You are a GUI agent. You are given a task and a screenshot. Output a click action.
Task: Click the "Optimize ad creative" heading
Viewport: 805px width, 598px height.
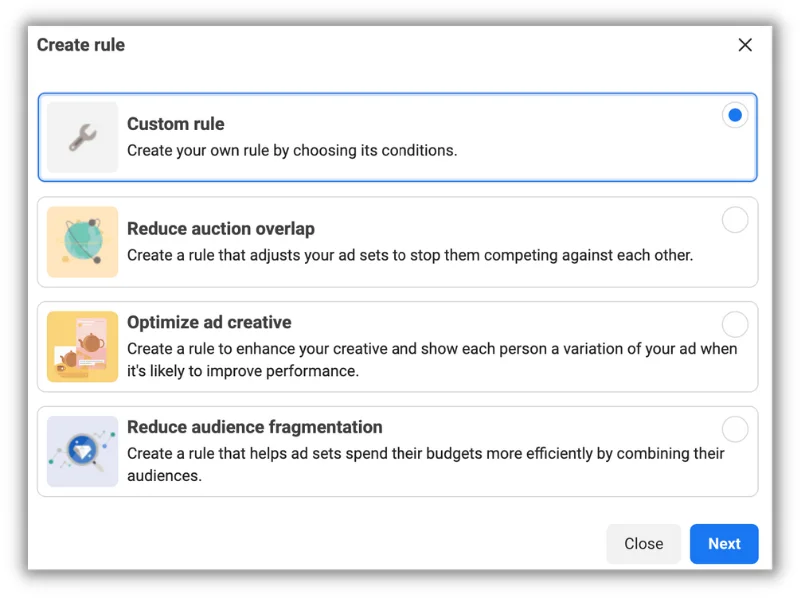(x=209, y=323)
